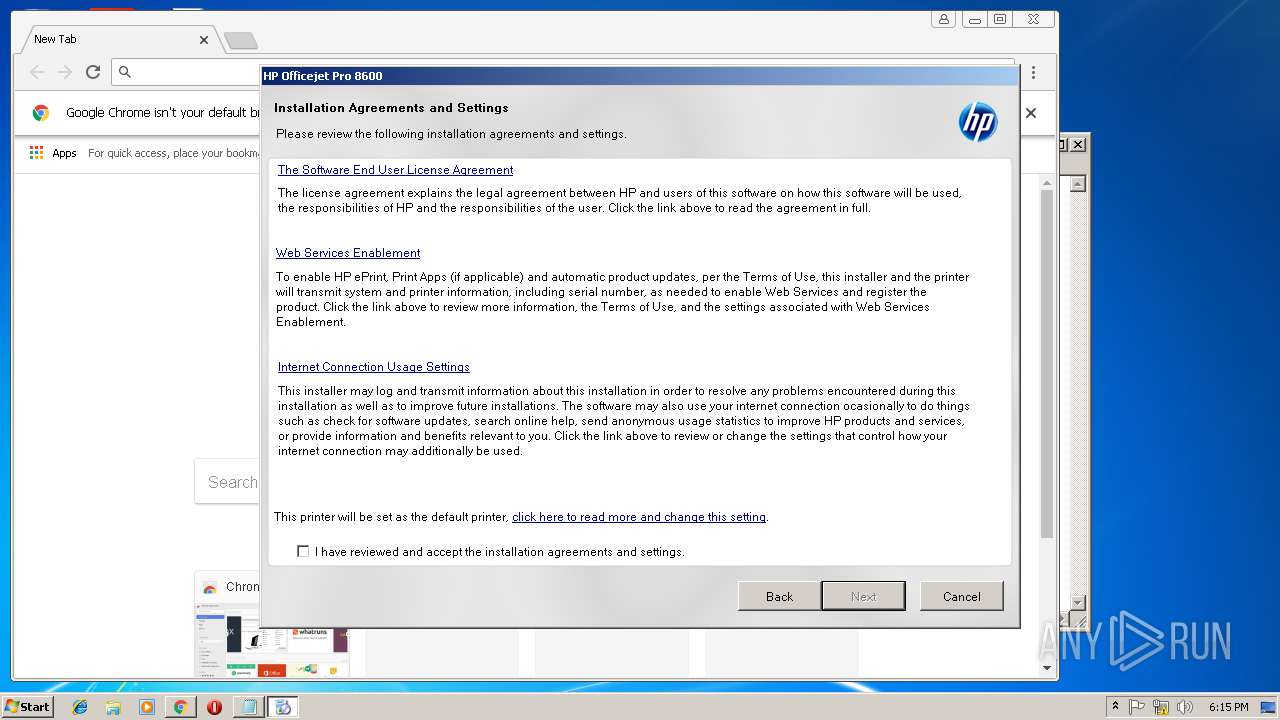The width and height of the screenshot is (1280, 720).
Task: Switch to HP installer taskbar button
Action: click(282, 707)
